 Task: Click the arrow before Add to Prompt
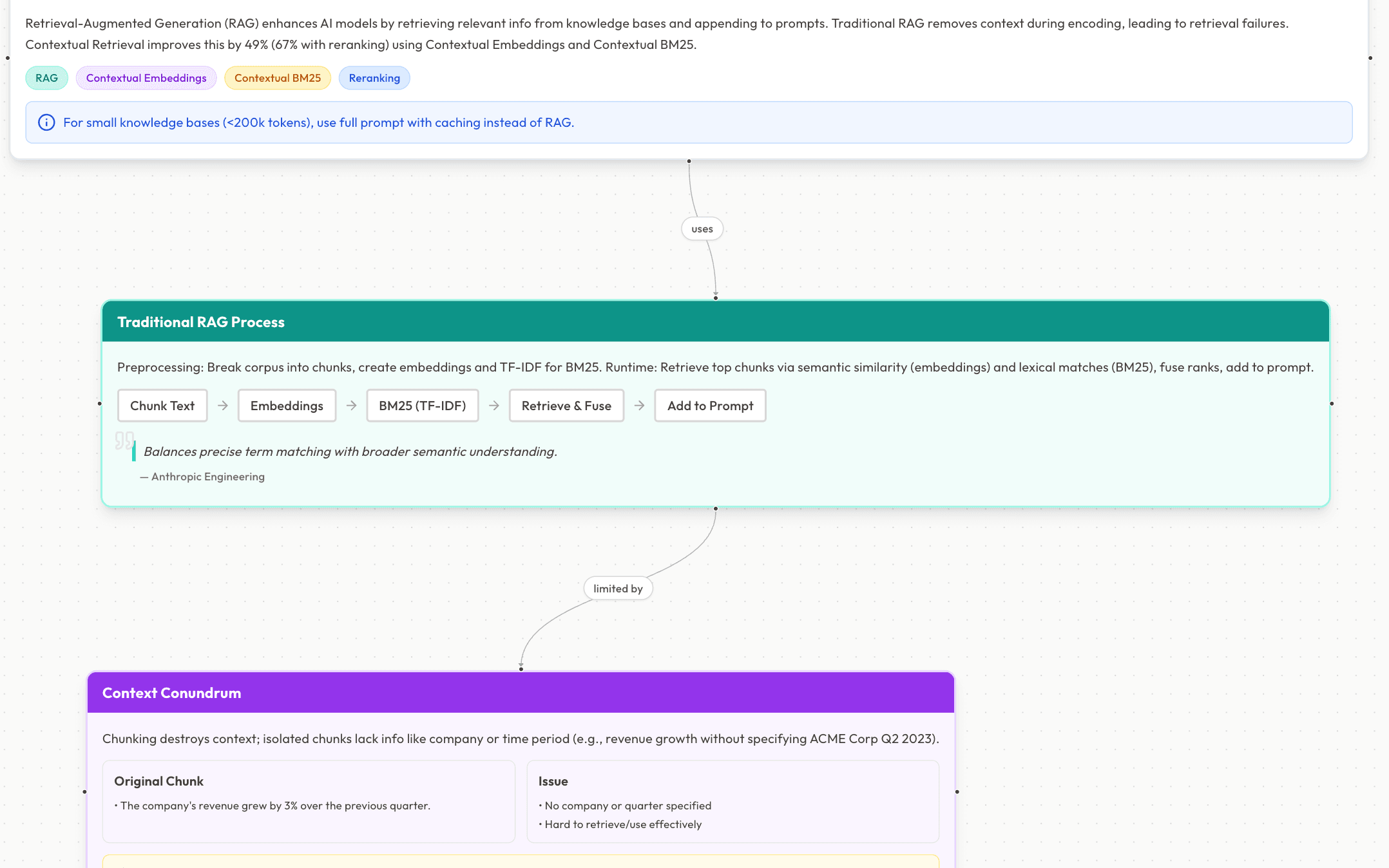click(x=639, y=406)
